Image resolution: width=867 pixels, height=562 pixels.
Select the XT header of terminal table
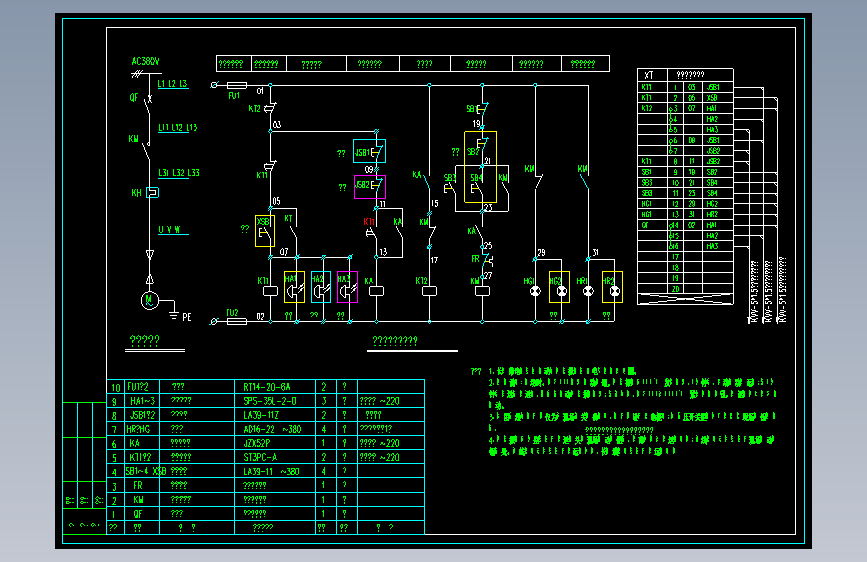(652, 75)
